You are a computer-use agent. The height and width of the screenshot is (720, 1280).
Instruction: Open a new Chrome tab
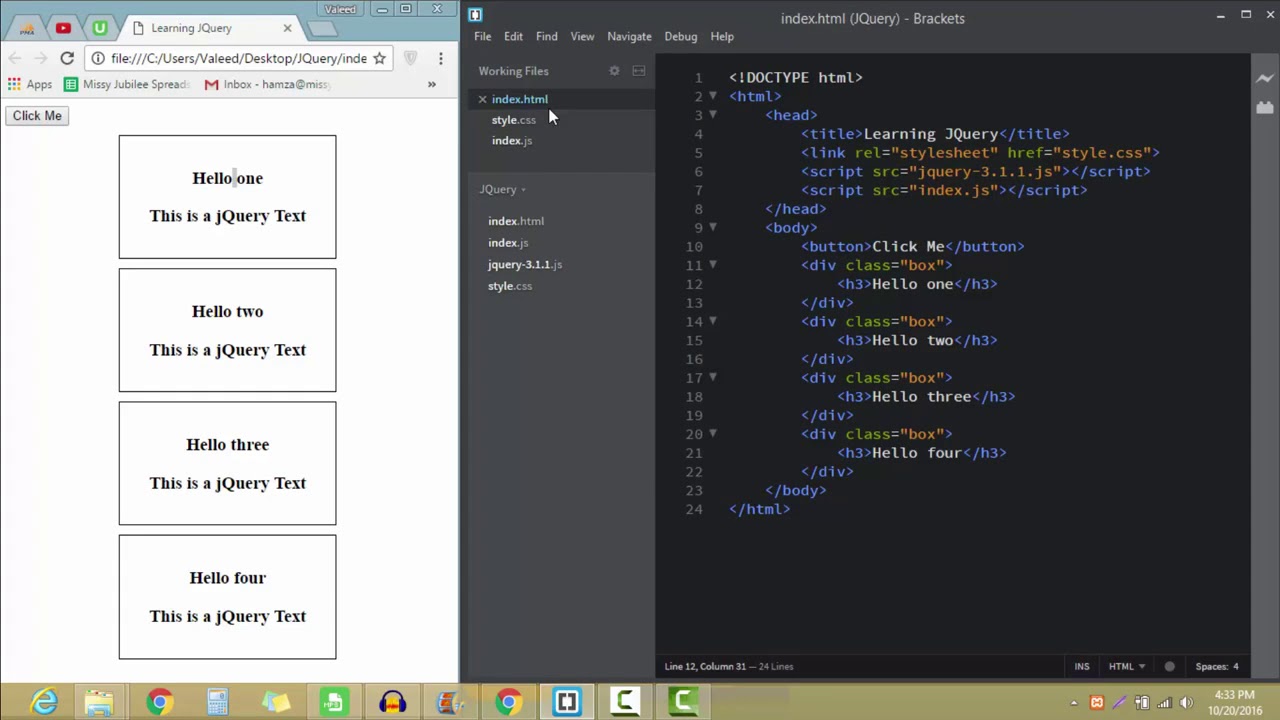323,28
